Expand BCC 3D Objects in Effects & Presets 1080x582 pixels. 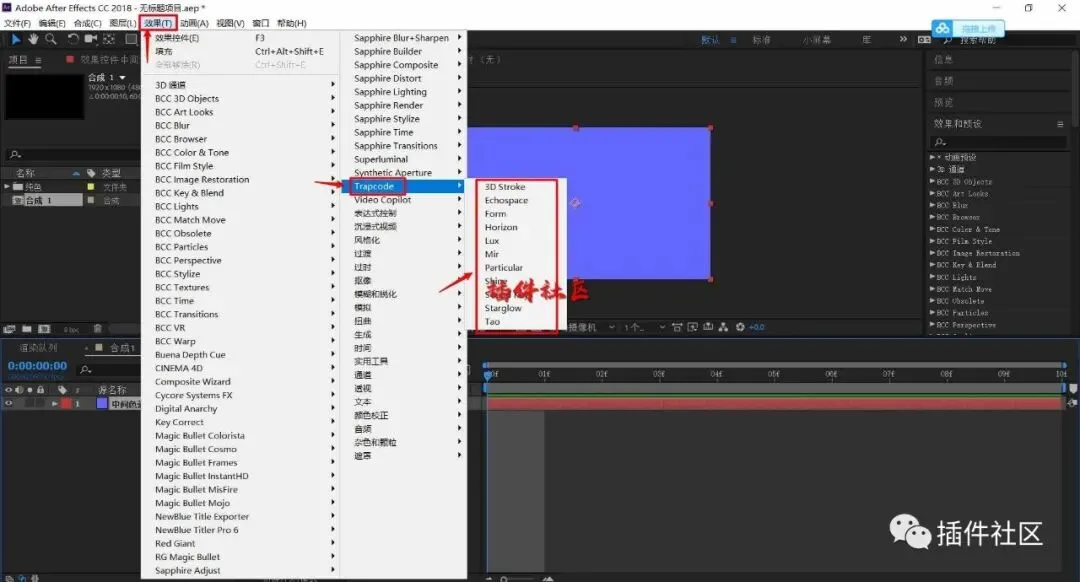tap(932, 182)
